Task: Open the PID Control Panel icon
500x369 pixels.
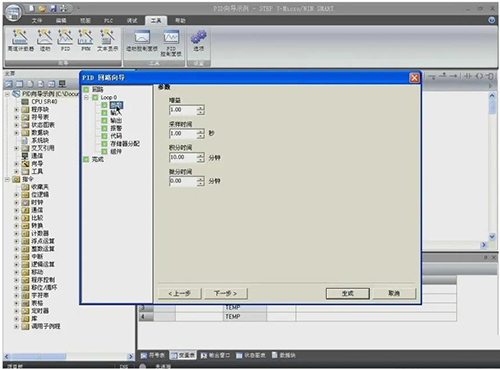Action: [171, 43]
